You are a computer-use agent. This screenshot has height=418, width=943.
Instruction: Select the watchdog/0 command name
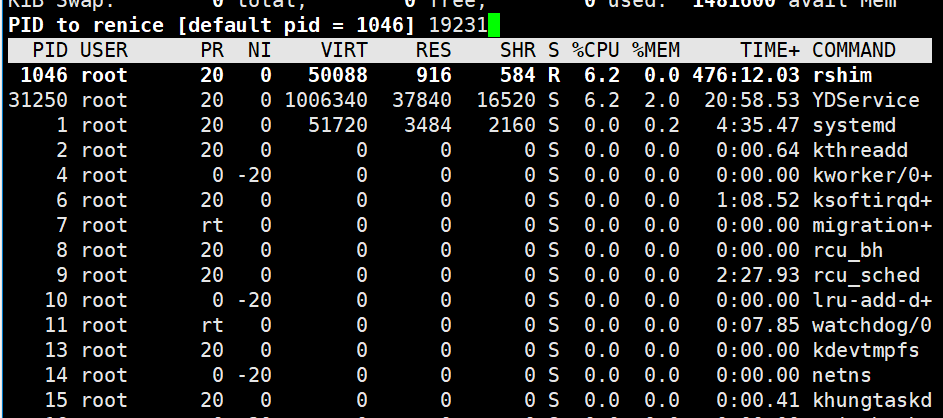(x=872, y=325)
